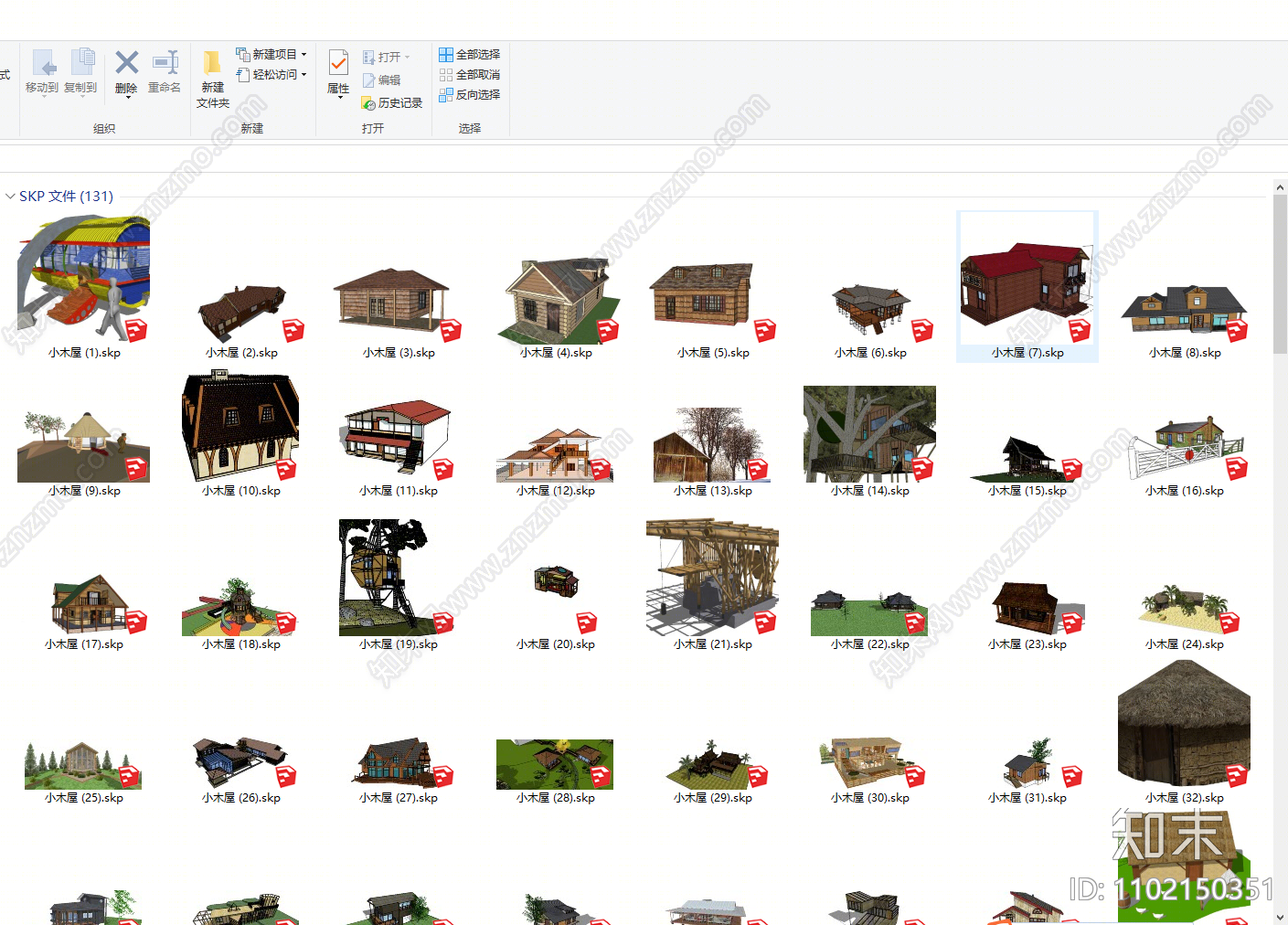Click Select none (全部取消)
The image size is (1288, 925).
click(469, 75)
